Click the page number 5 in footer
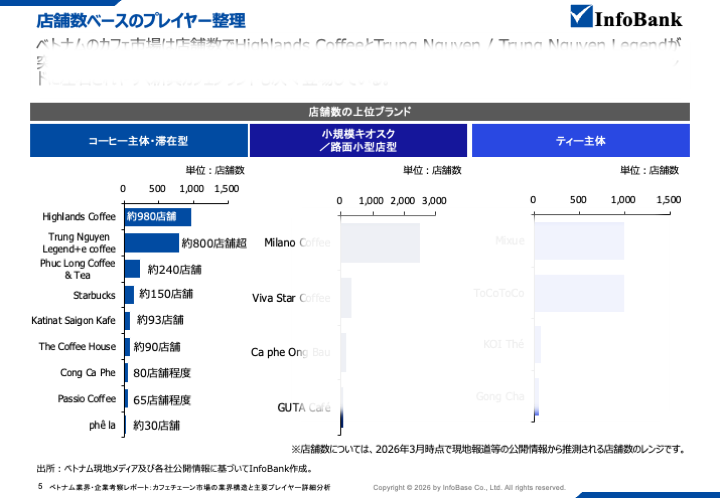This screenshot has width=720, height=498. click(x=40, y=486)
